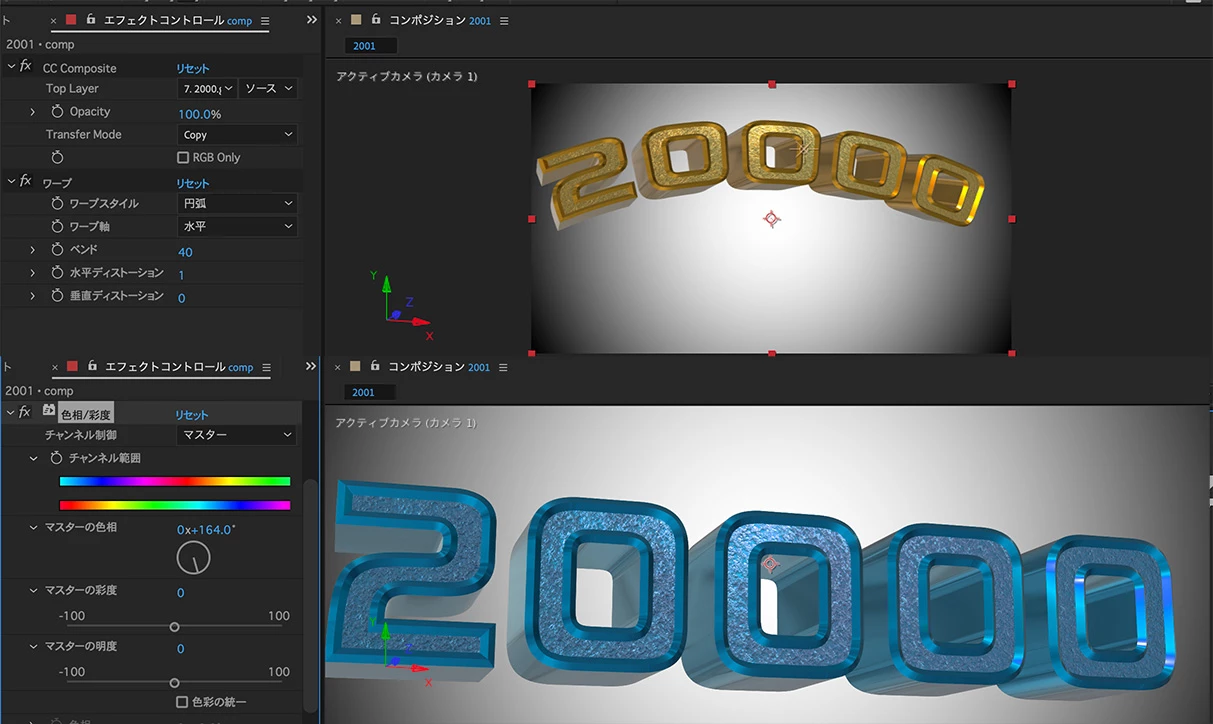Open the チャンネル制御 マスター dropdown
Screen dimensions: 1213x724
tap(238, 435)
